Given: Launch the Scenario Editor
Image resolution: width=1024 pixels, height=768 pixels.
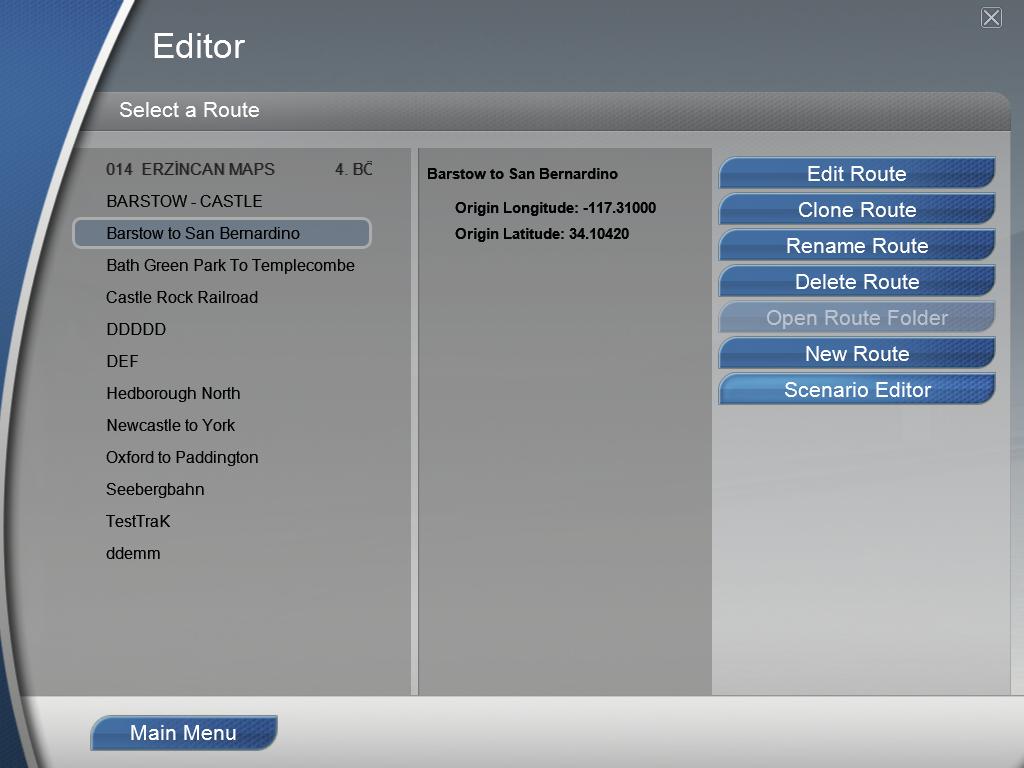Looking at the screenshot, I should click(857, 389).
